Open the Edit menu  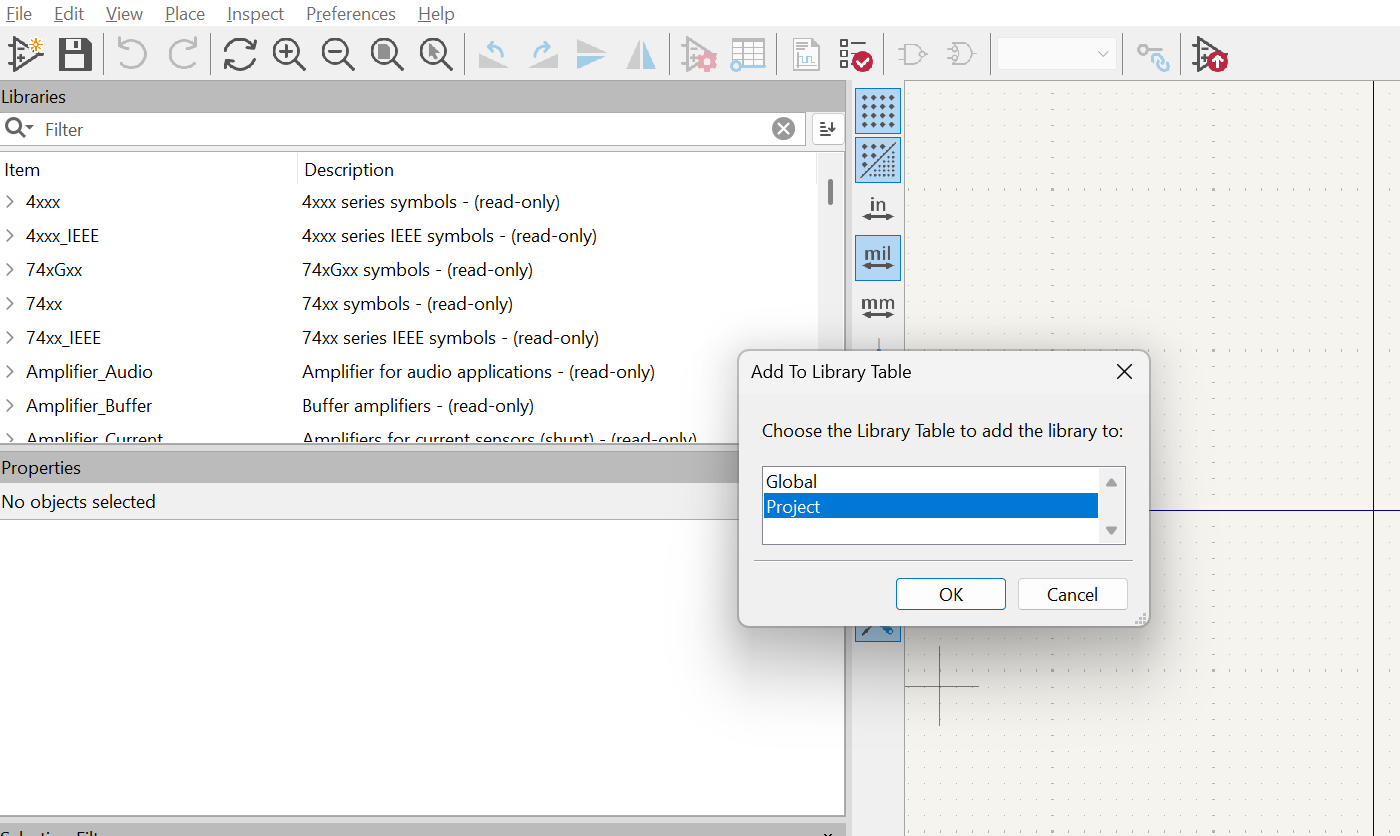point(69,14)
